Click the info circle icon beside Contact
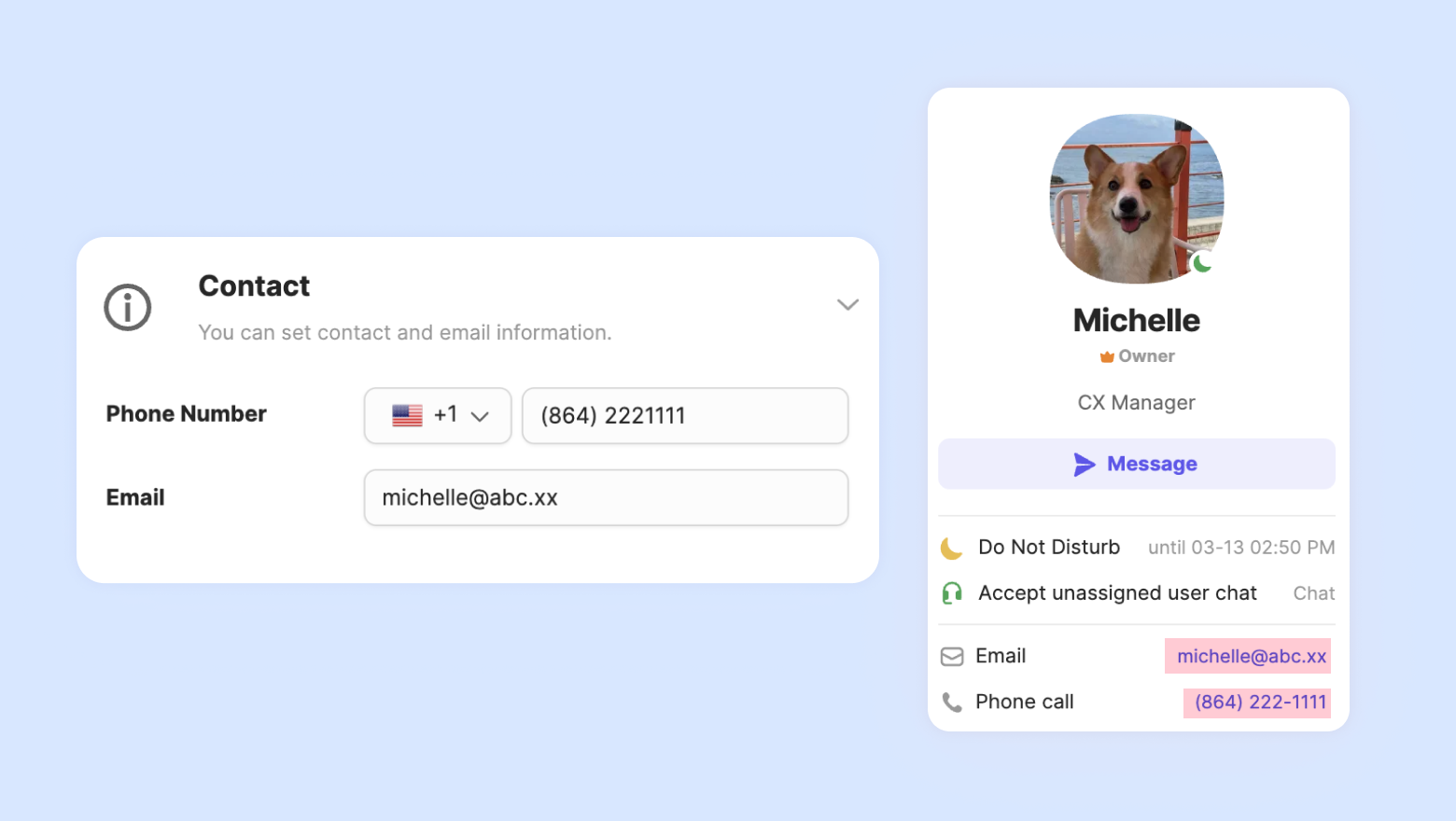 click(127, 307)
